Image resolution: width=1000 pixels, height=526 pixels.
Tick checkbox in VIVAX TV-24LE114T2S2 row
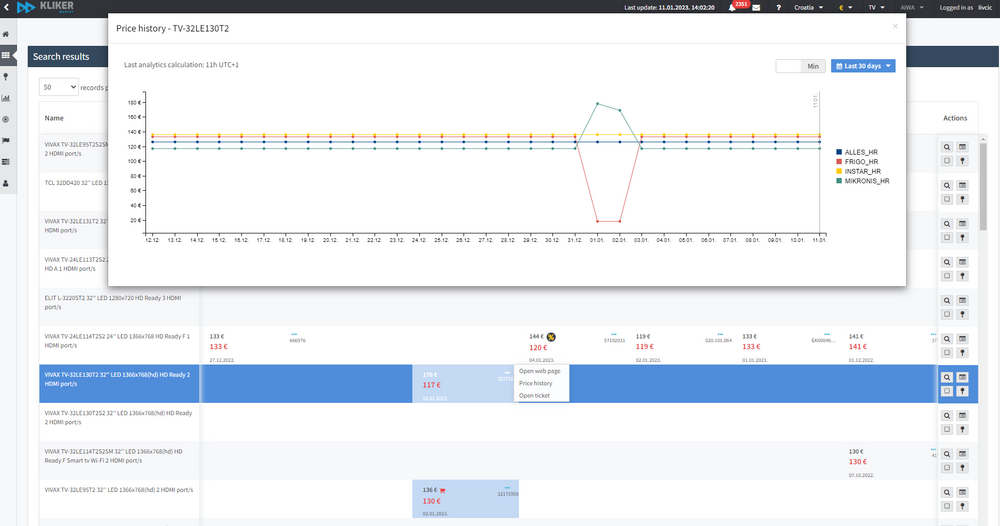point(947,353)
